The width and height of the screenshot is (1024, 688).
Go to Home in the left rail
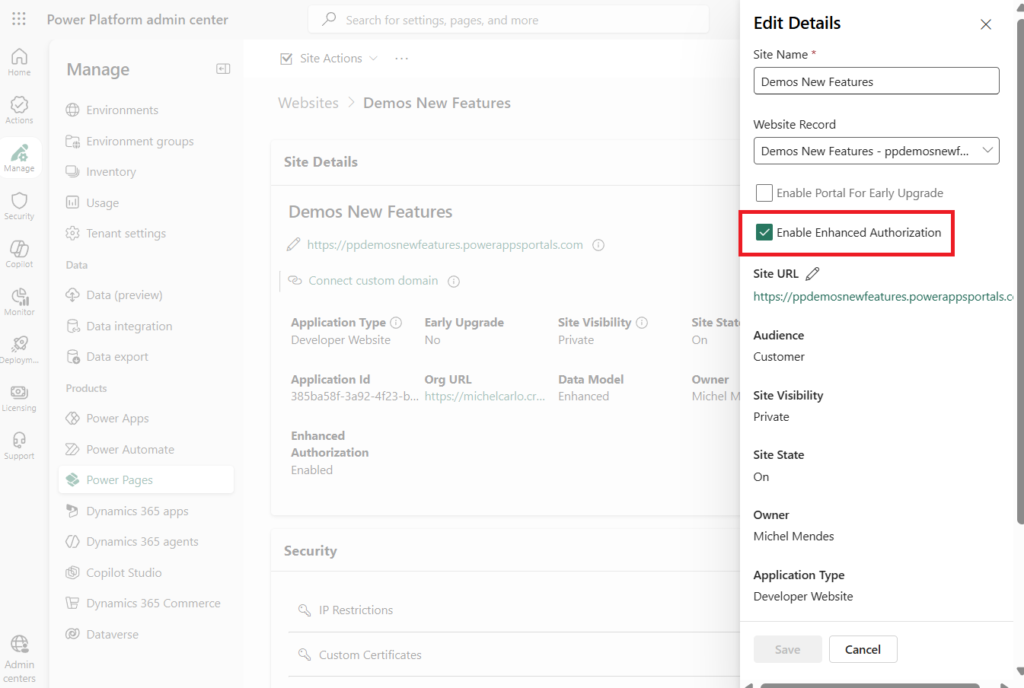(x=19, y=62)
